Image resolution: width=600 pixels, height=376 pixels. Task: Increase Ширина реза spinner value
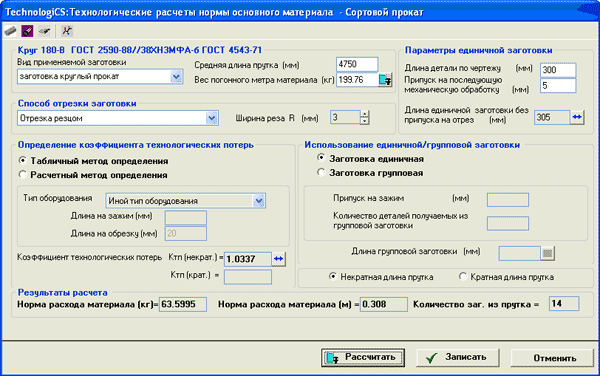click(365, 114)
